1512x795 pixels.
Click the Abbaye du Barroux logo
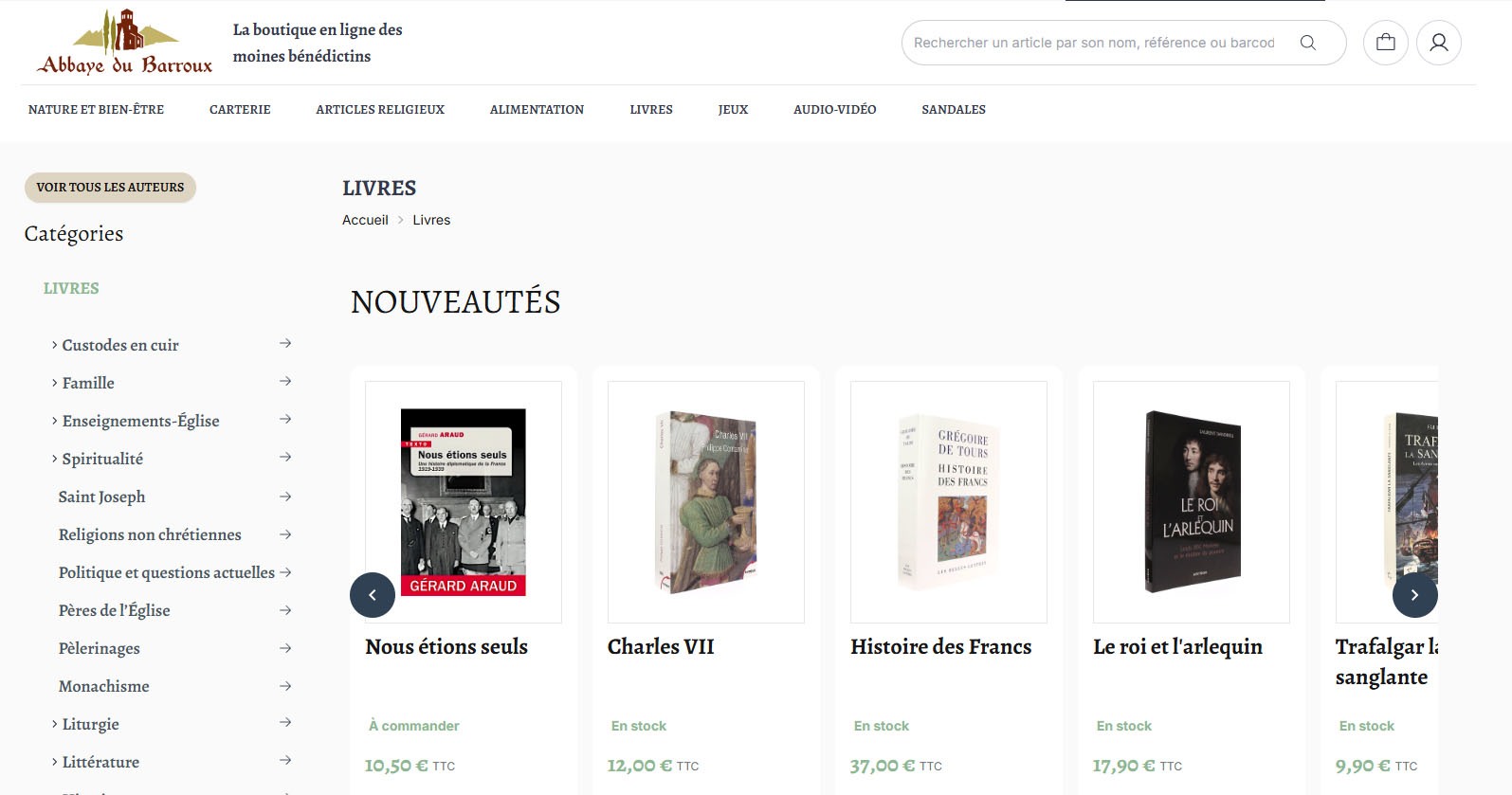[x=124, y=43]
